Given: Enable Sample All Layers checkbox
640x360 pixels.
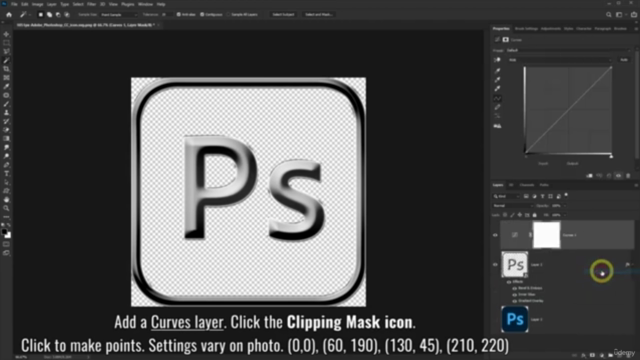Looking at the screenshot, I should coord(228,15).
